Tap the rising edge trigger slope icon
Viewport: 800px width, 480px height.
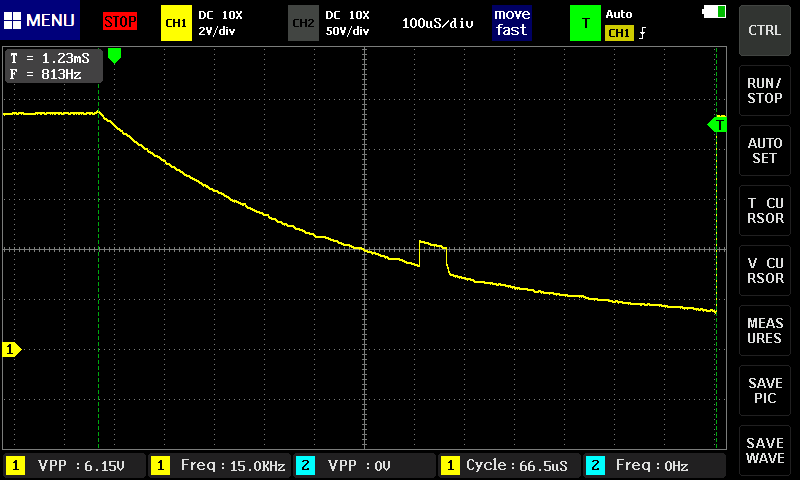click(642, 33)
